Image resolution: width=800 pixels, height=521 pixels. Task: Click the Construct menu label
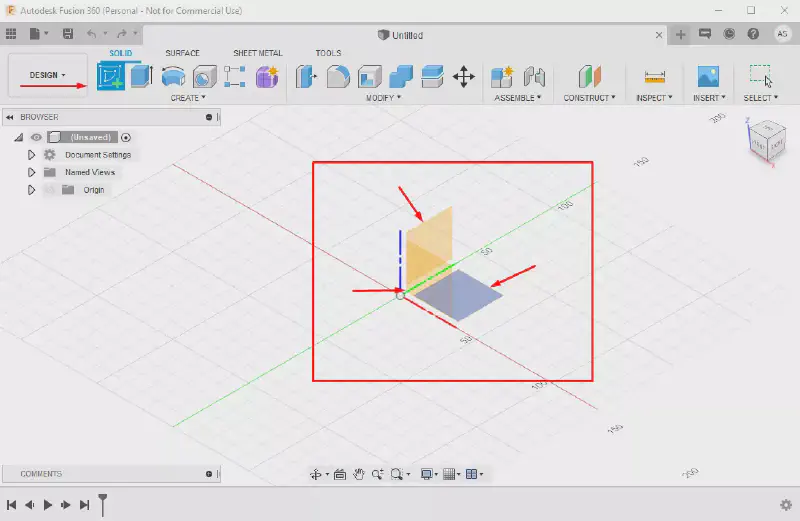(591, 98)
